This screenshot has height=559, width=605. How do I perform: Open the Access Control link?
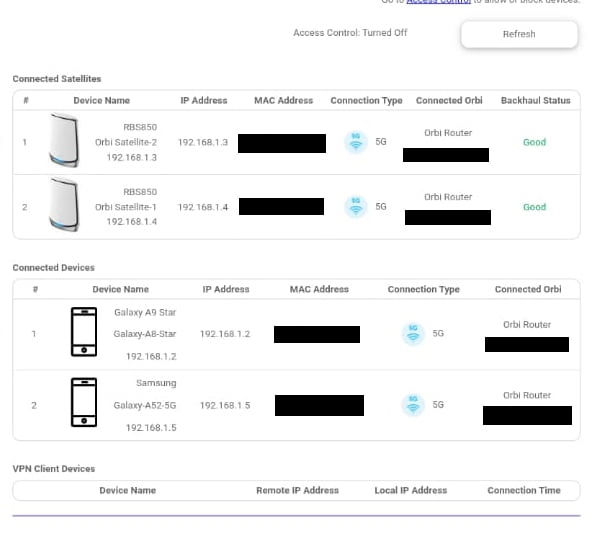(439, 2)
